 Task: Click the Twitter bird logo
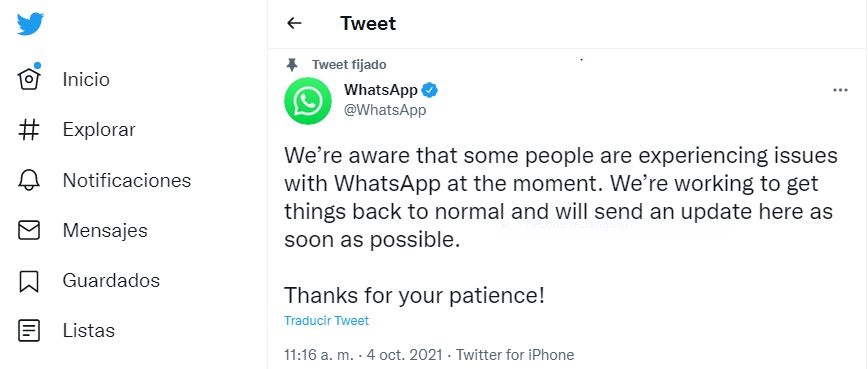[30, 24]
